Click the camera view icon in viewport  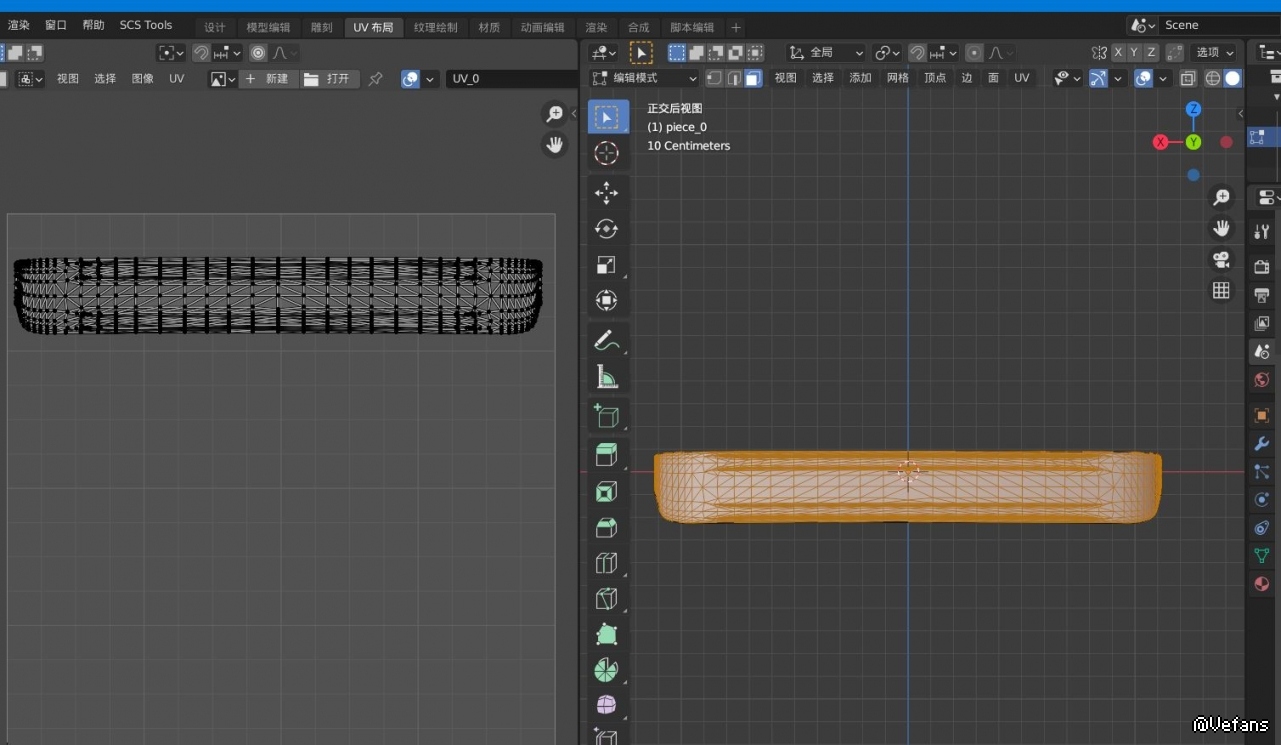coord(1221,260)
